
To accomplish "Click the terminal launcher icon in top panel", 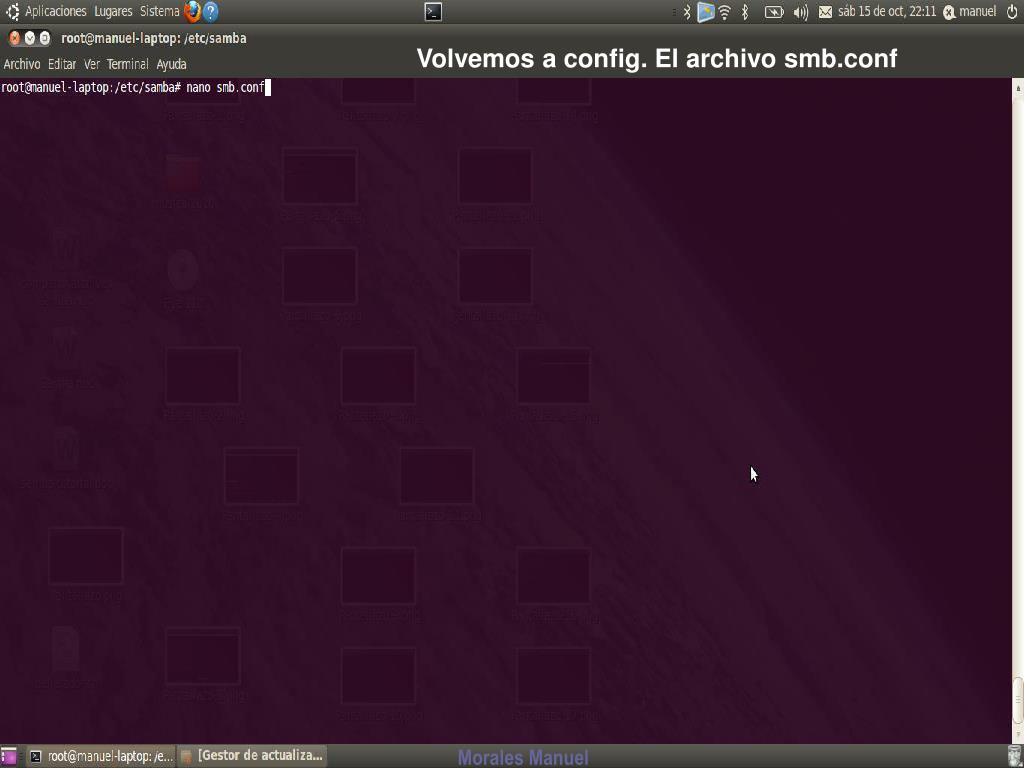I will coord(433,12).
